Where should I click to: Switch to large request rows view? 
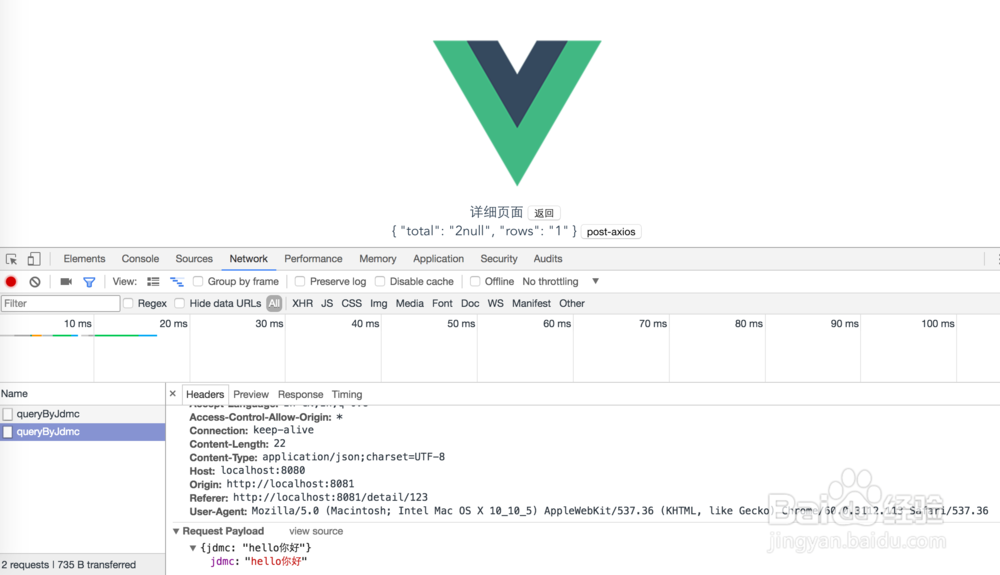[153, 281]
